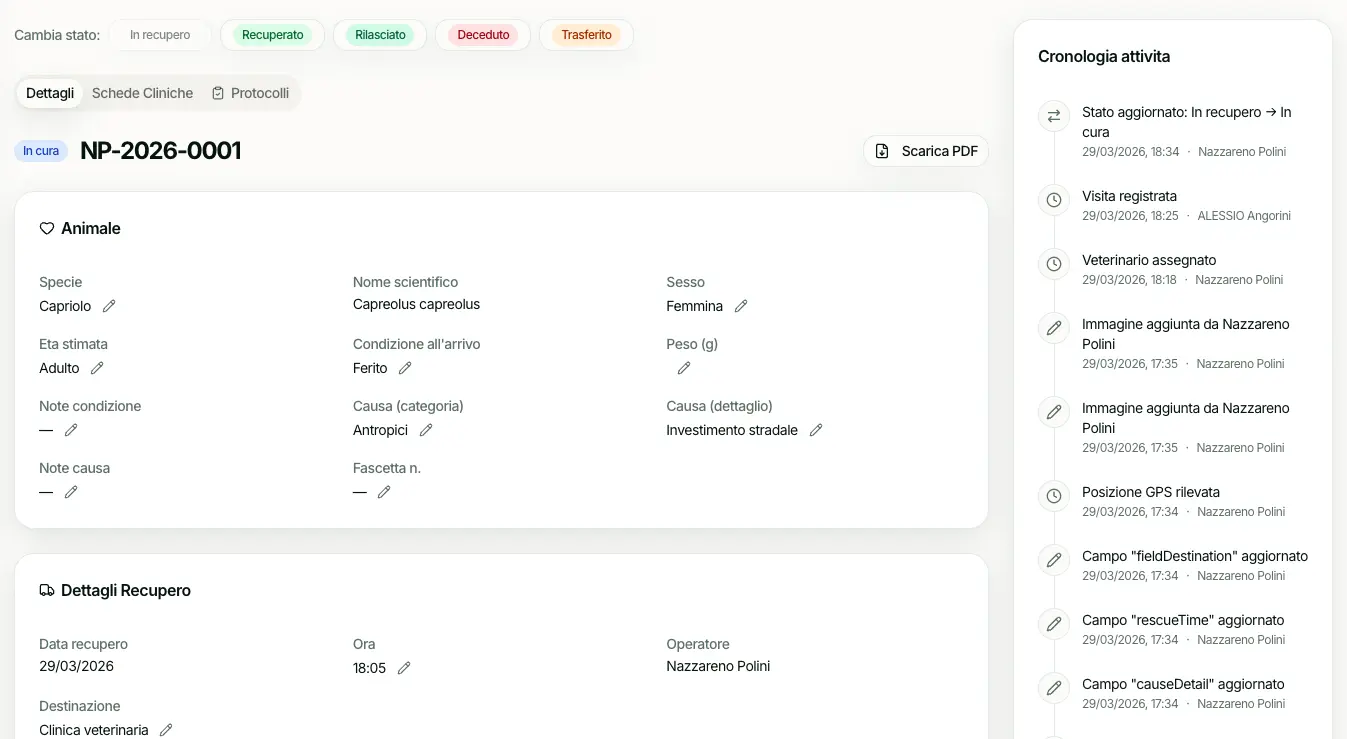
Task: Edit the Specie field pencil icon
Action: 109,306
